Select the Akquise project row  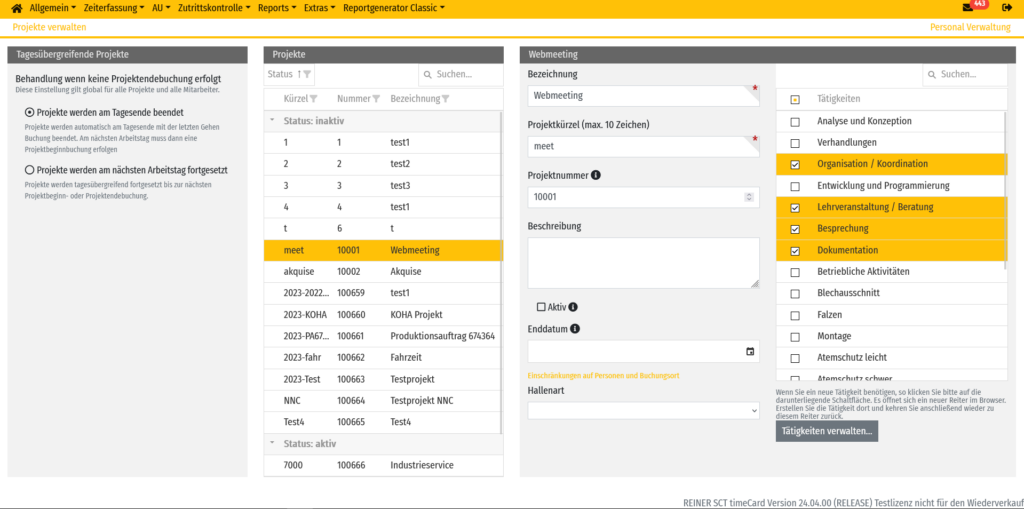383,272
